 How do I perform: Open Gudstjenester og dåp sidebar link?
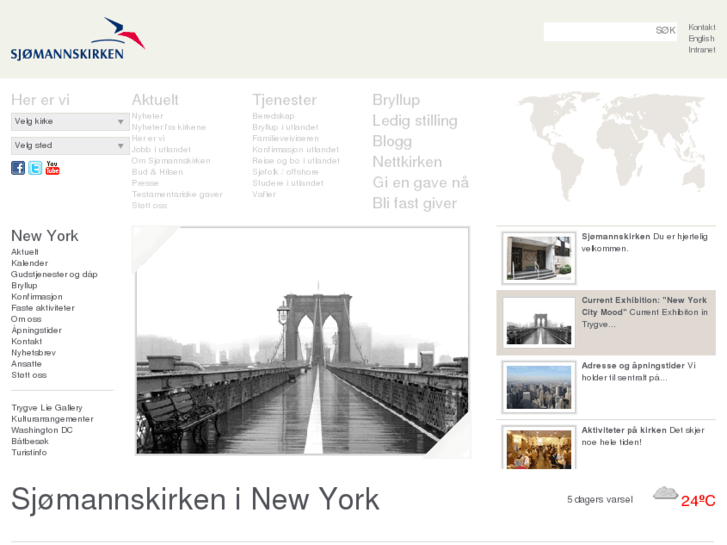pyautogui.click(x=54, y=274)
